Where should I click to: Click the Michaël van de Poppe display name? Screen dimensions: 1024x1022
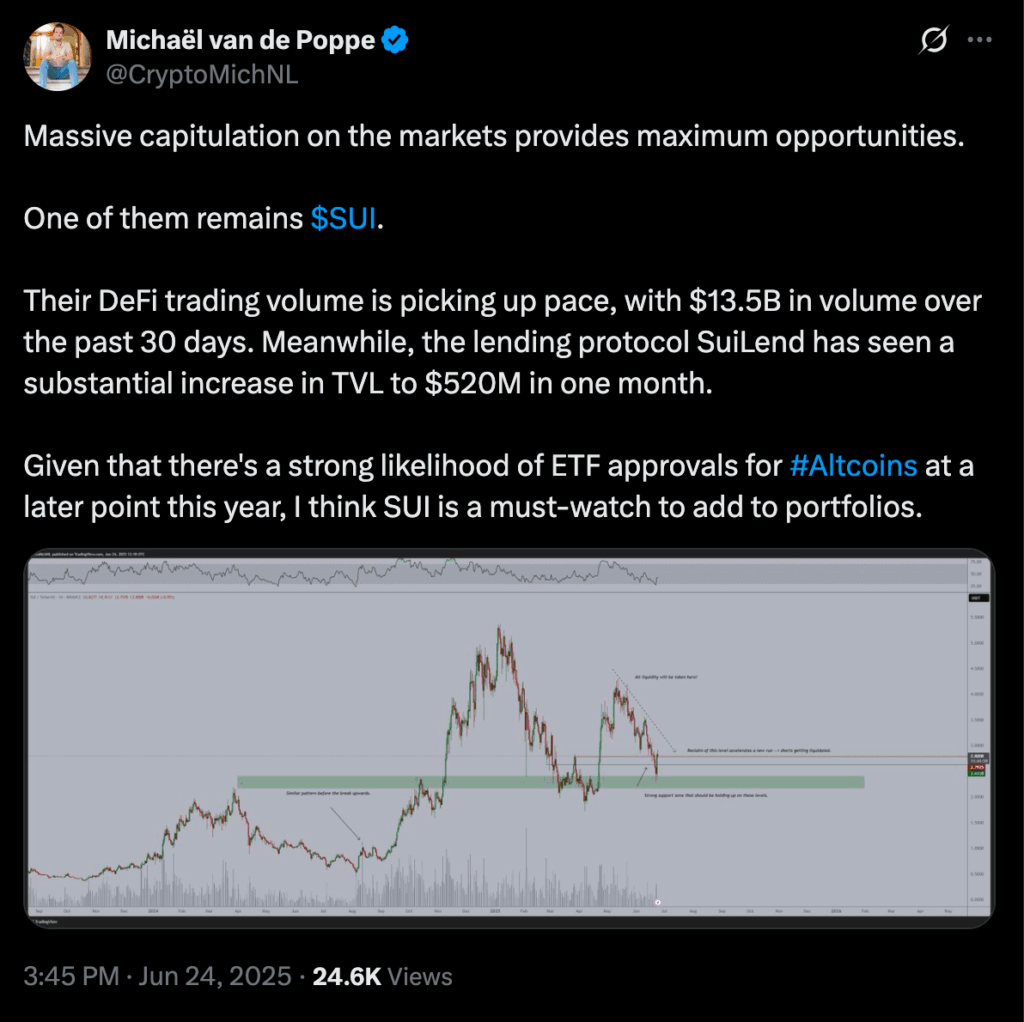[x=240, y=40]
